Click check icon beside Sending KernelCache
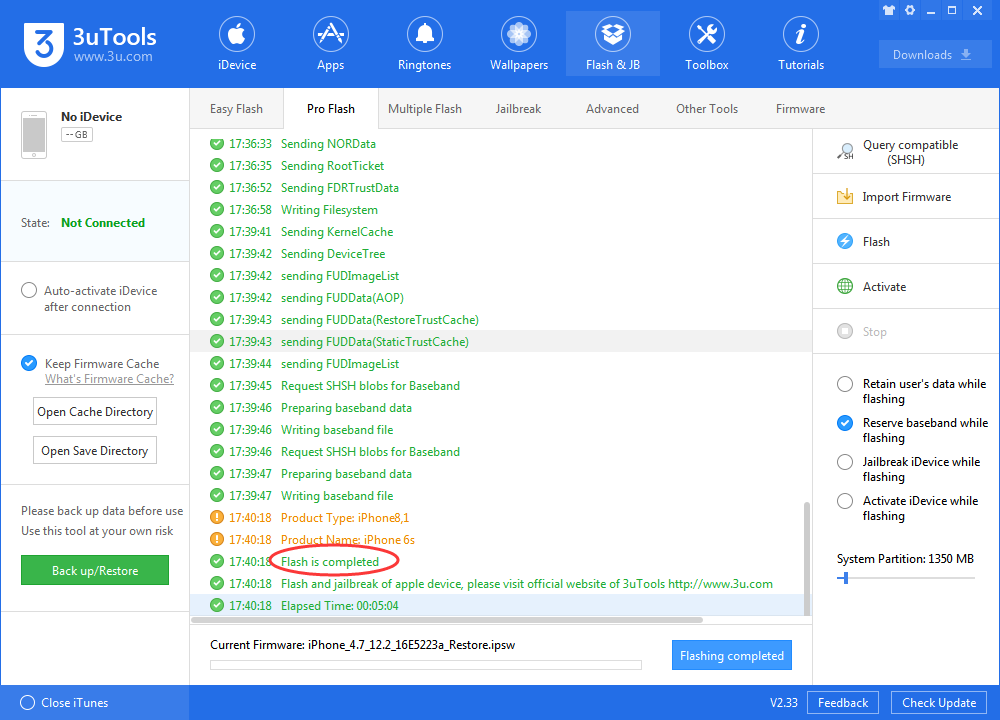Viewport: 1000px width, 720px height. click(217, 231)
